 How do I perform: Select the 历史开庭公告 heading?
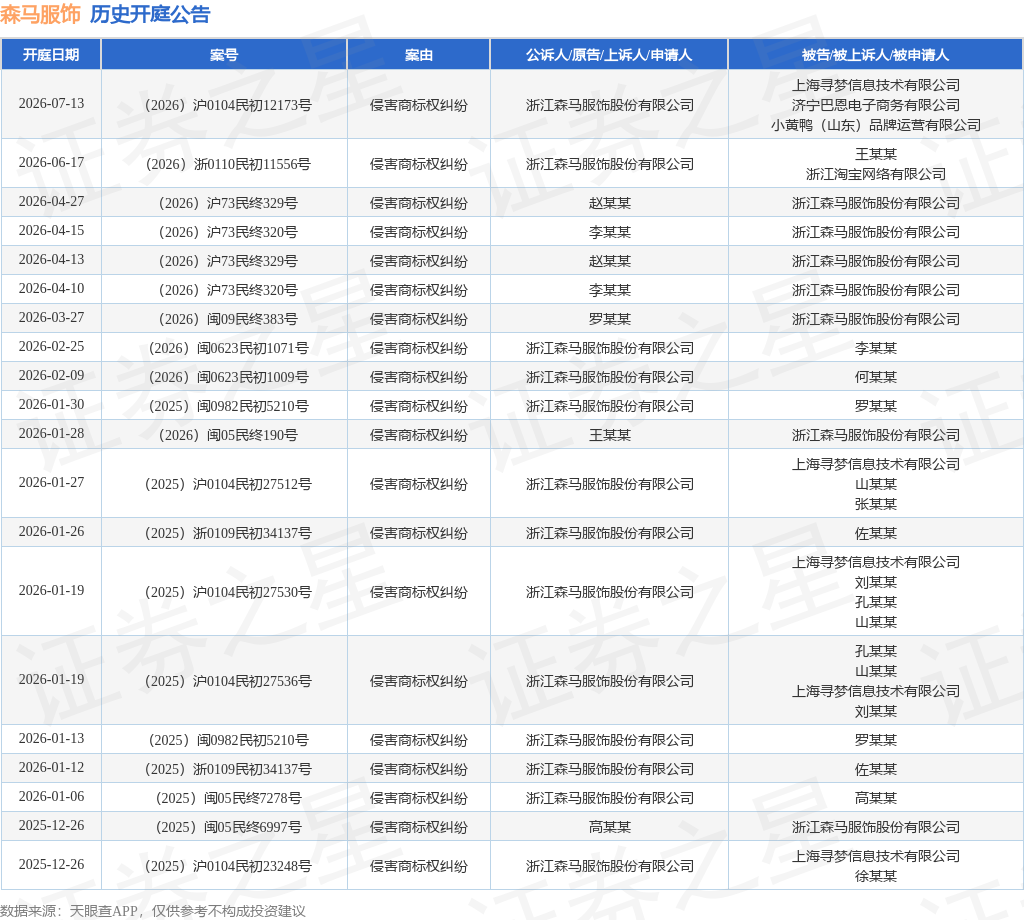coord(150,14)
